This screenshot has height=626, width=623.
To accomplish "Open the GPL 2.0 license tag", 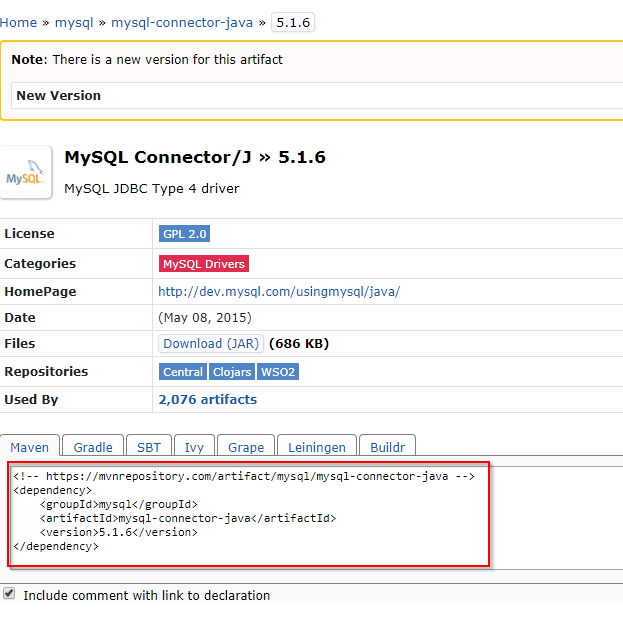I will tap(185, 234).
